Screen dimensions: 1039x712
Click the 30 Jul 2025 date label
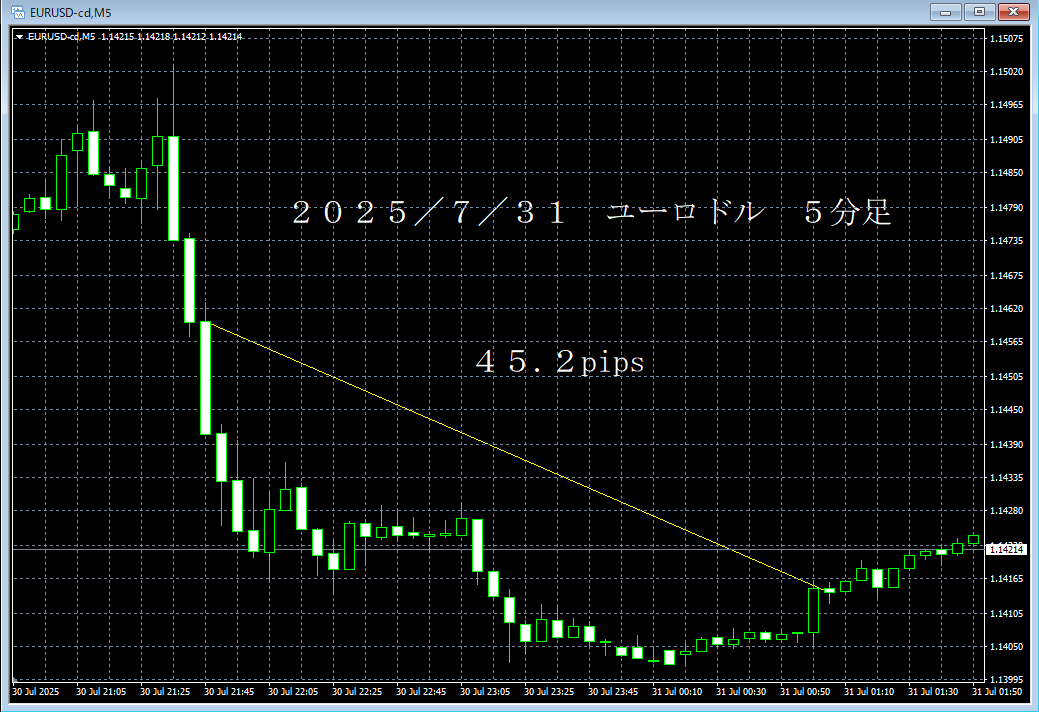click(35, 691)
